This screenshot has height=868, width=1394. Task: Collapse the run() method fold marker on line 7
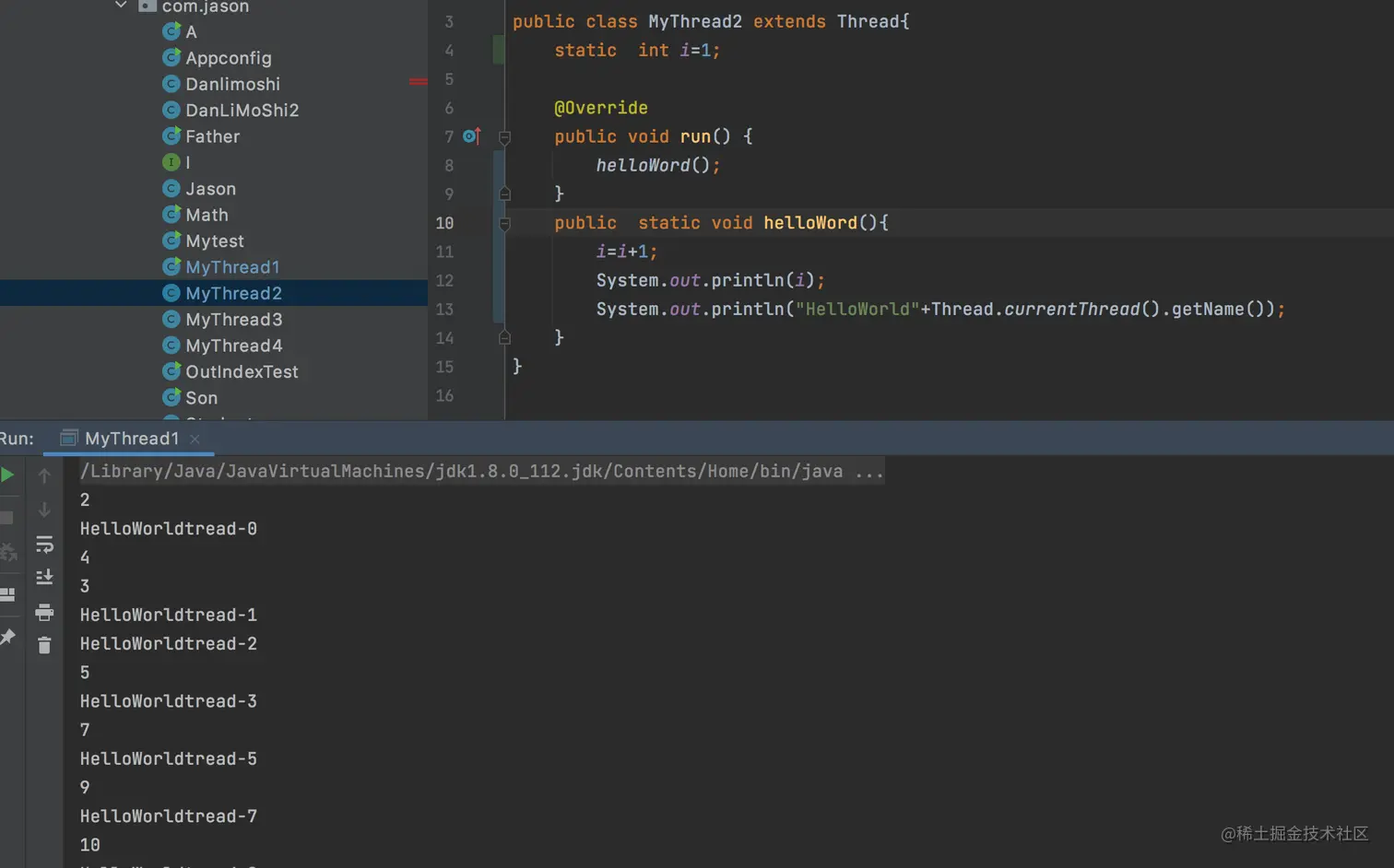click(504, 137)
